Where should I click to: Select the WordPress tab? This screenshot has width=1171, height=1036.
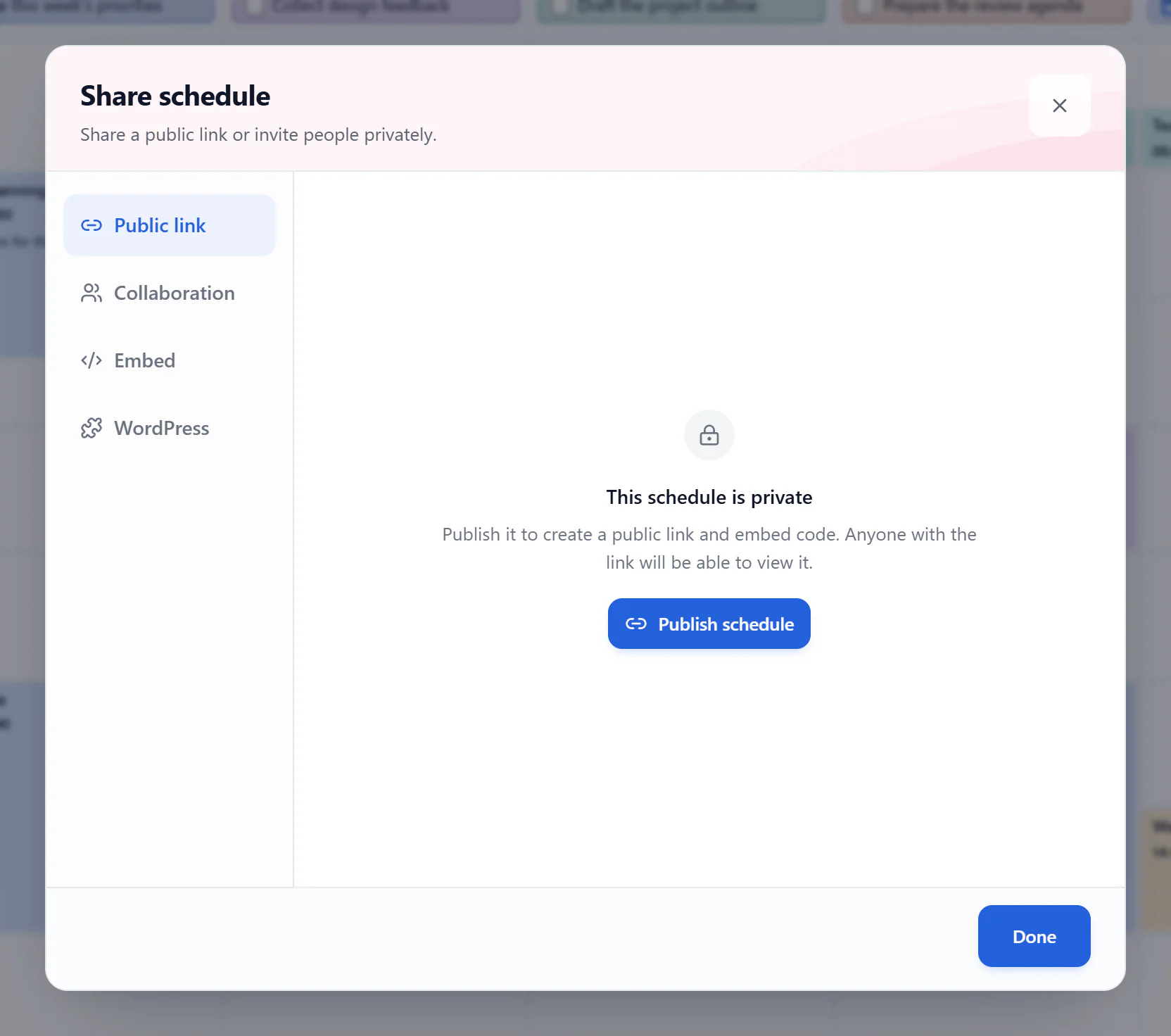click(x=170, y=428)
